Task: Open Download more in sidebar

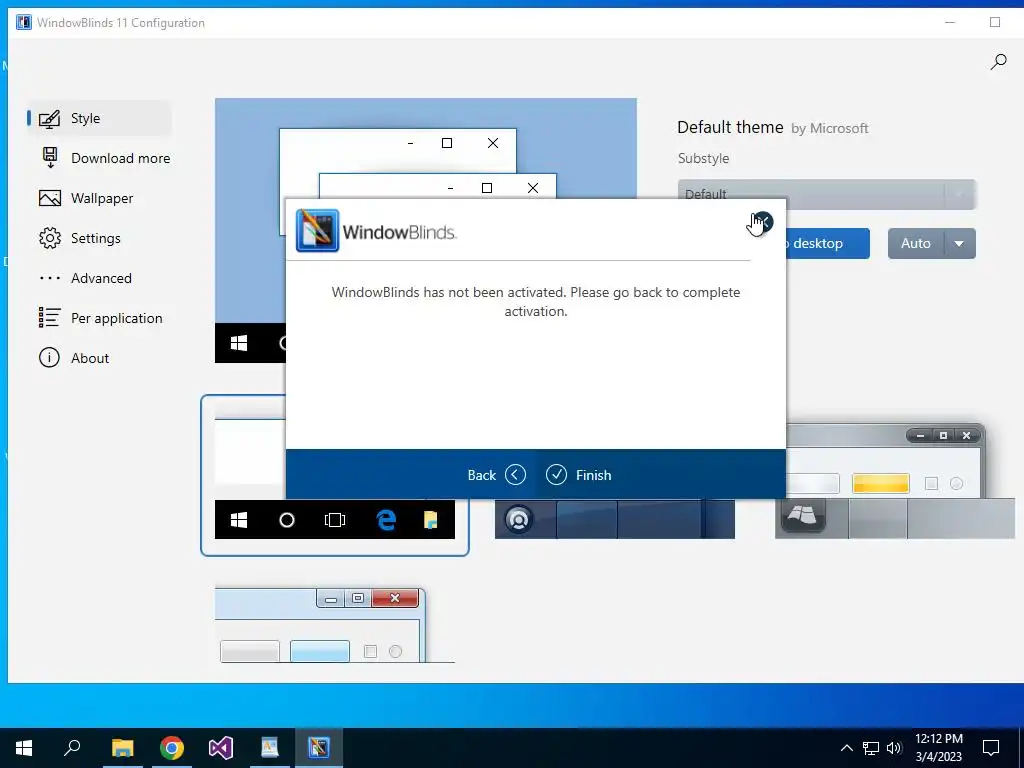Action: [x=104, y=158]
